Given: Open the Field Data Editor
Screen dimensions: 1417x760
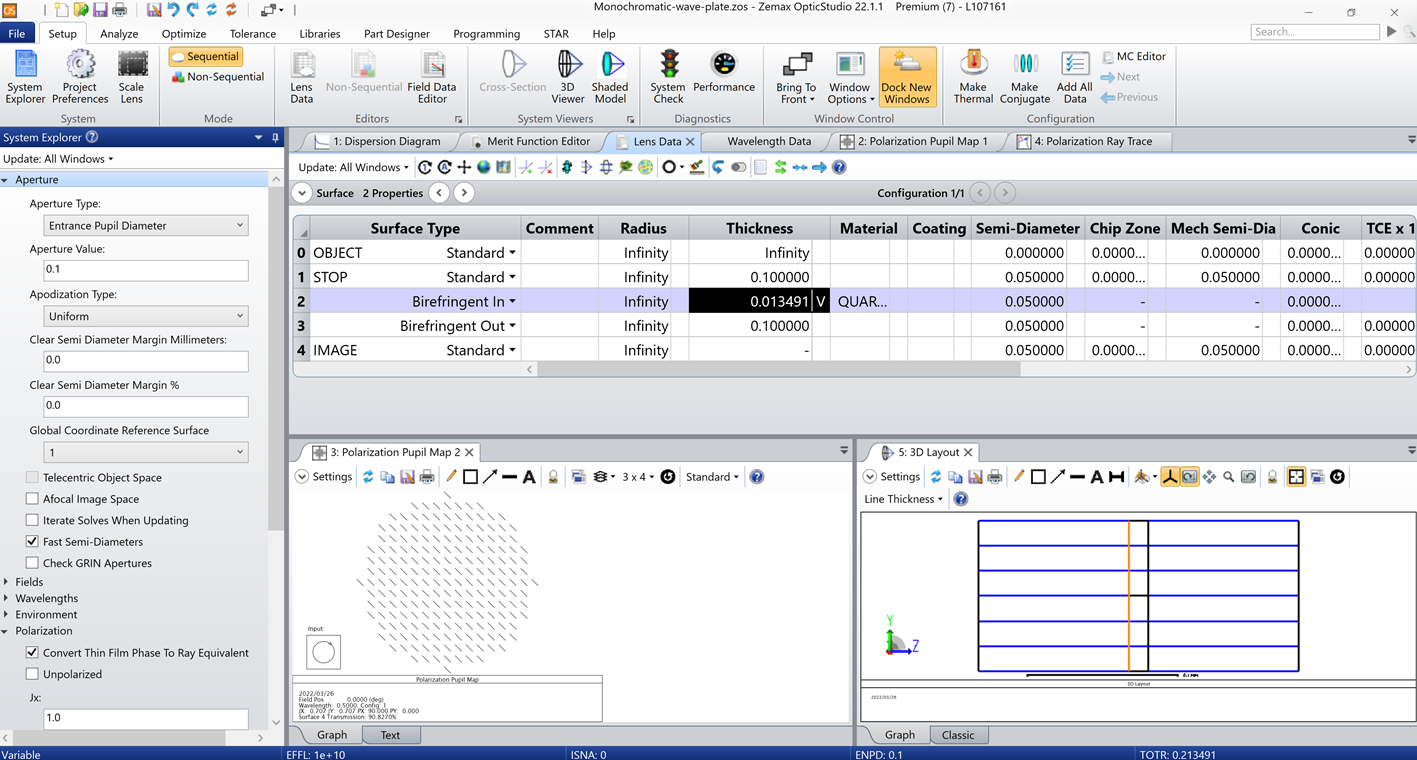Looking at the screenshot, I should click(x=432, y=77).
